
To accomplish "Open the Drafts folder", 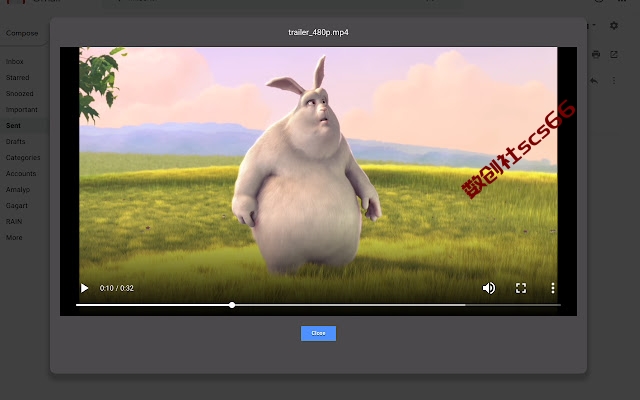I will [x=16, y=141].
